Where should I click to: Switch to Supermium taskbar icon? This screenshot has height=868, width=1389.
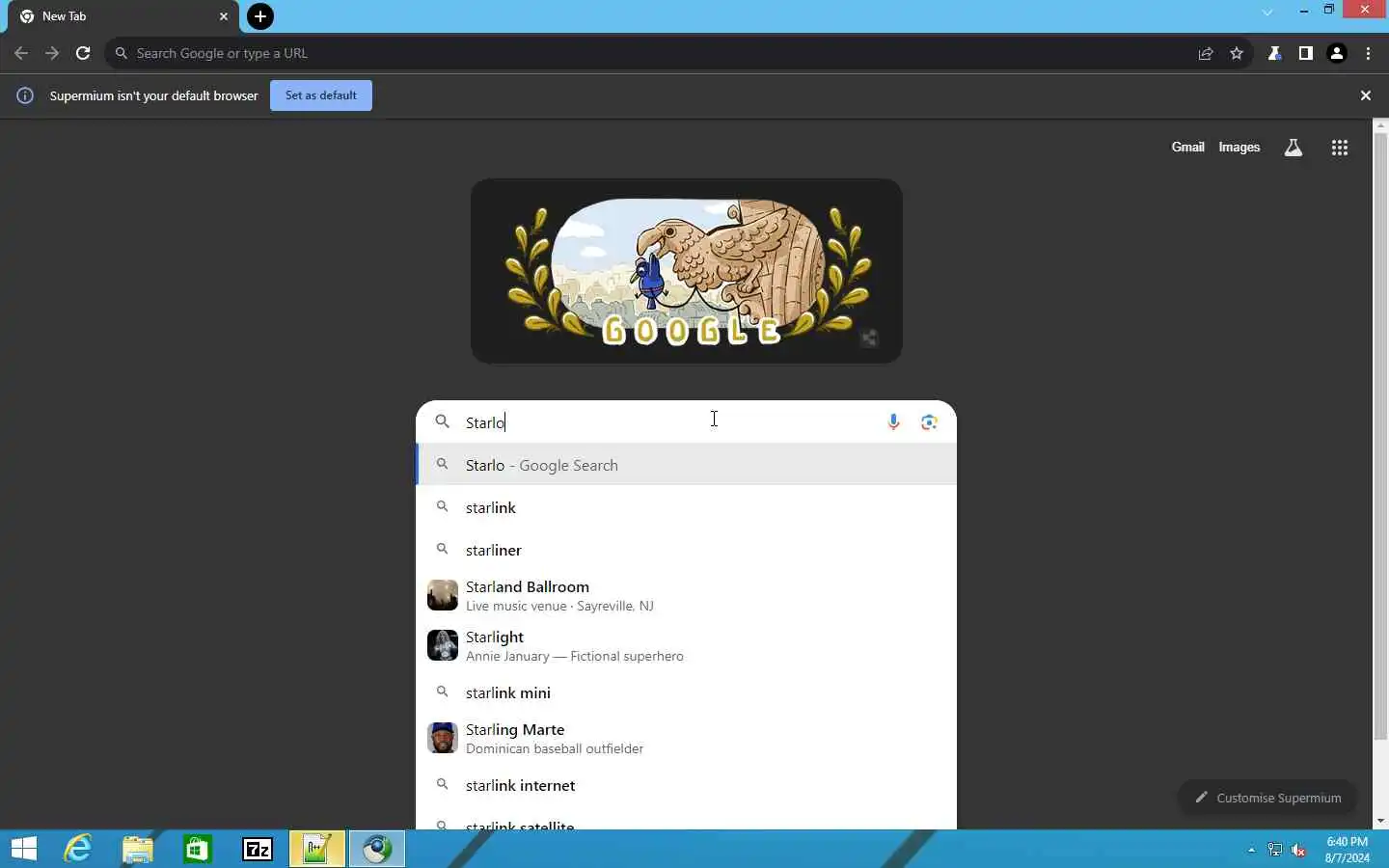point(377,849)
